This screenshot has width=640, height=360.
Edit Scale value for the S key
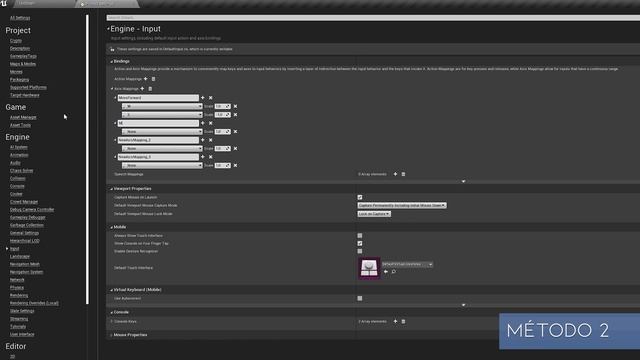(223, 115)
